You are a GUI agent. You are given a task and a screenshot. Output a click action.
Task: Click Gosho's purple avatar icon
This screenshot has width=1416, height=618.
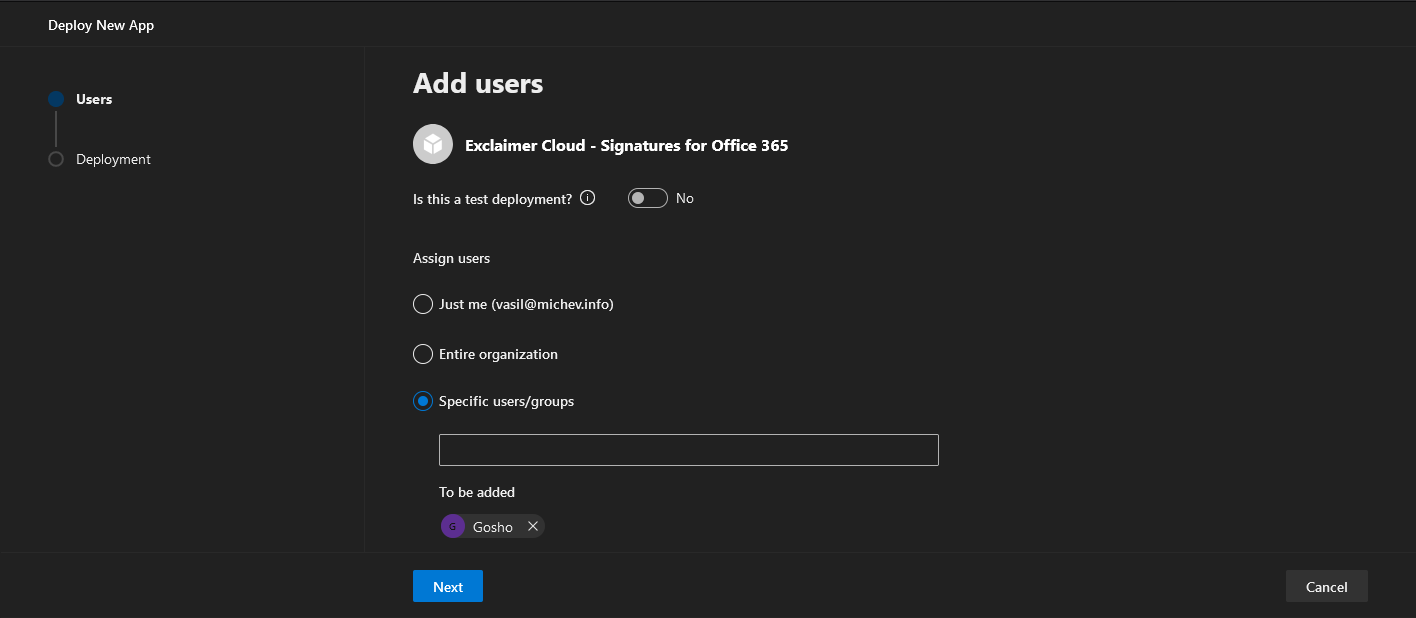[x=453, y=527]
